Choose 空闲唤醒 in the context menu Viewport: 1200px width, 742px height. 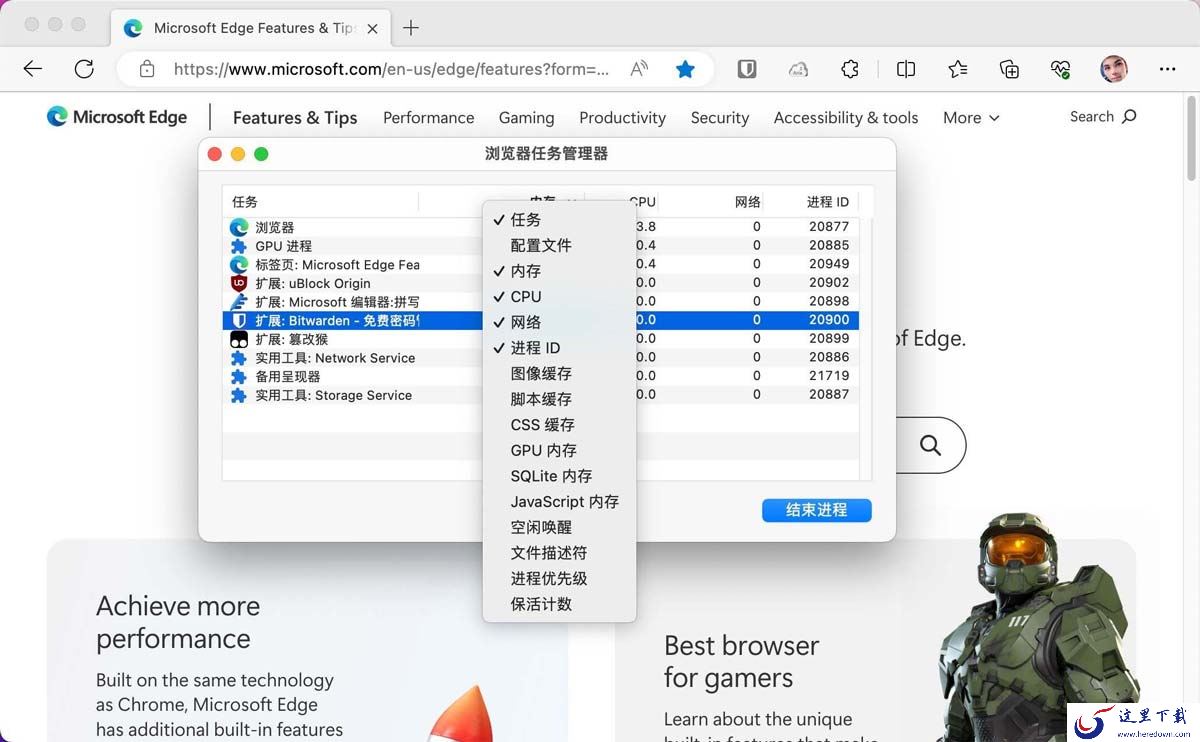(559, 527)
